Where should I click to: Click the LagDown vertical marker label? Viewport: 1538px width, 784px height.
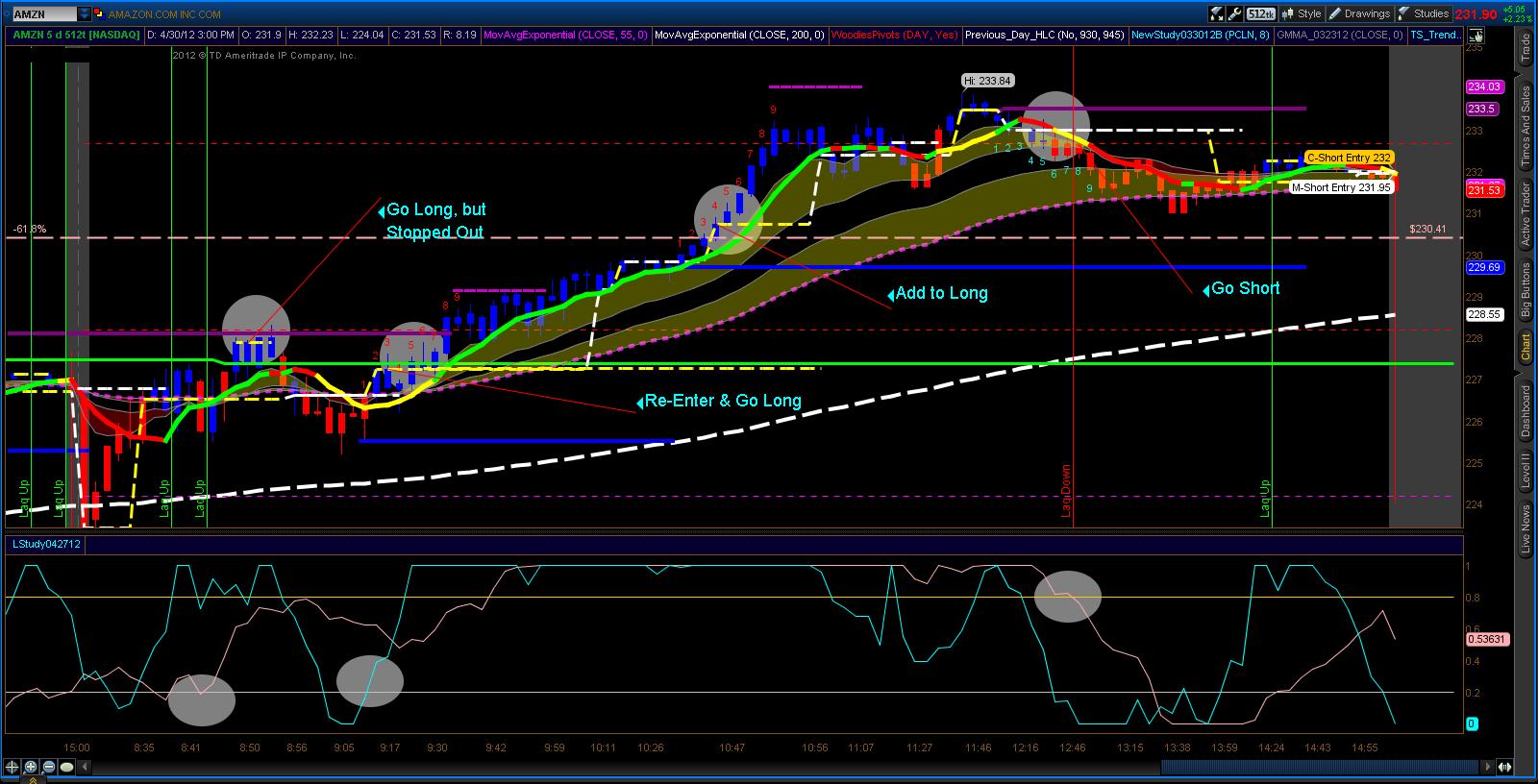(x=1066, y=491)
